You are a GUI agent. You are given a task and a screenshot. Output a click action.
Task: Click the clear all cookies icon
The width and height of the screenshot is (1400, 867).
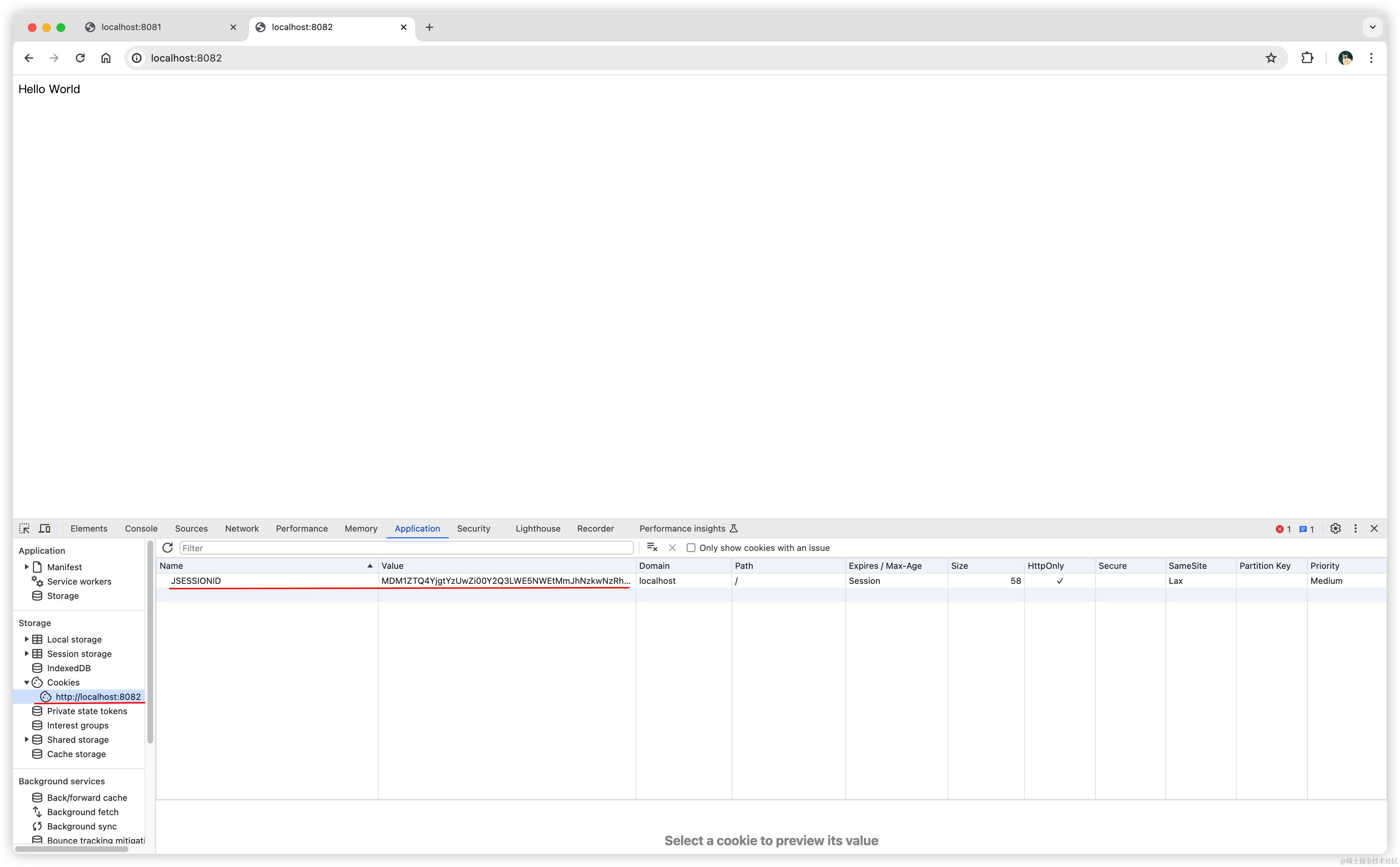(x=652, y=548)
